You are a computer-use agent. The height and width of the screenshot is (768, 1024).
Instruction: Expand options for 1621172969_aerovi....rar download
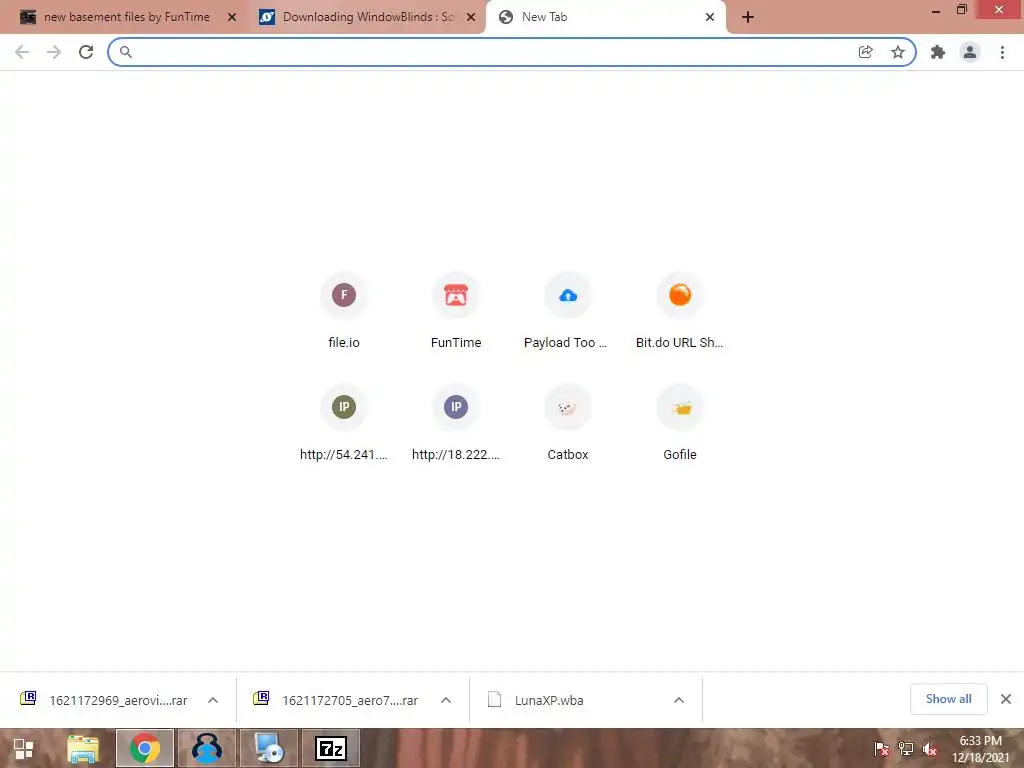tap(213, 700)
